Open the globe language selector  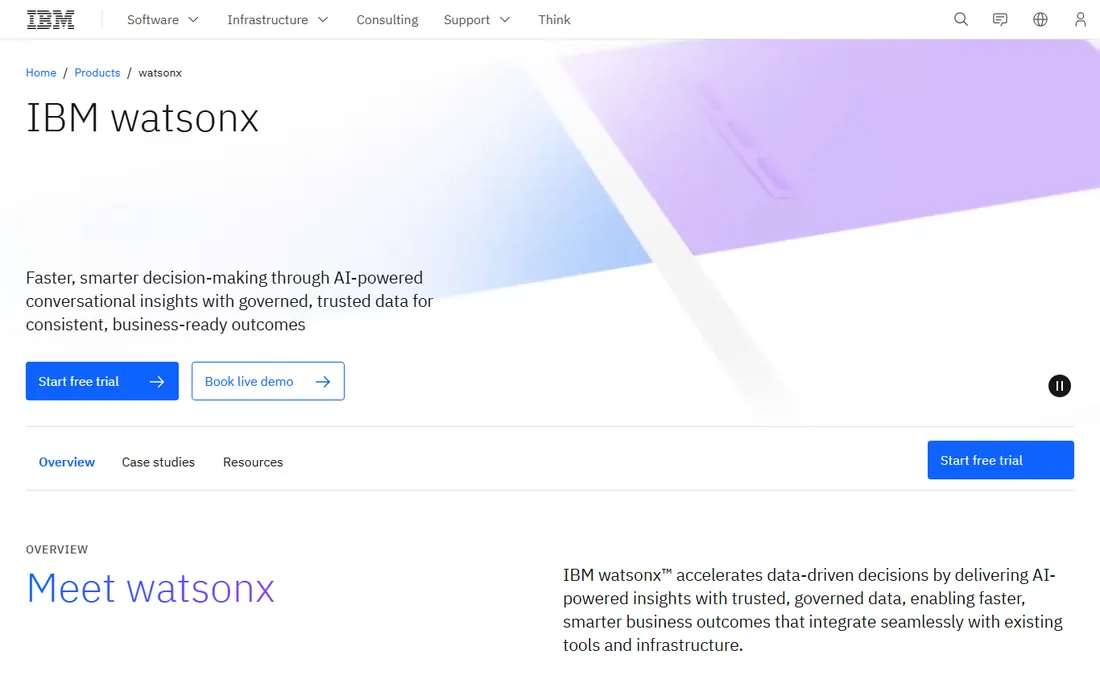click(1040, 20)
